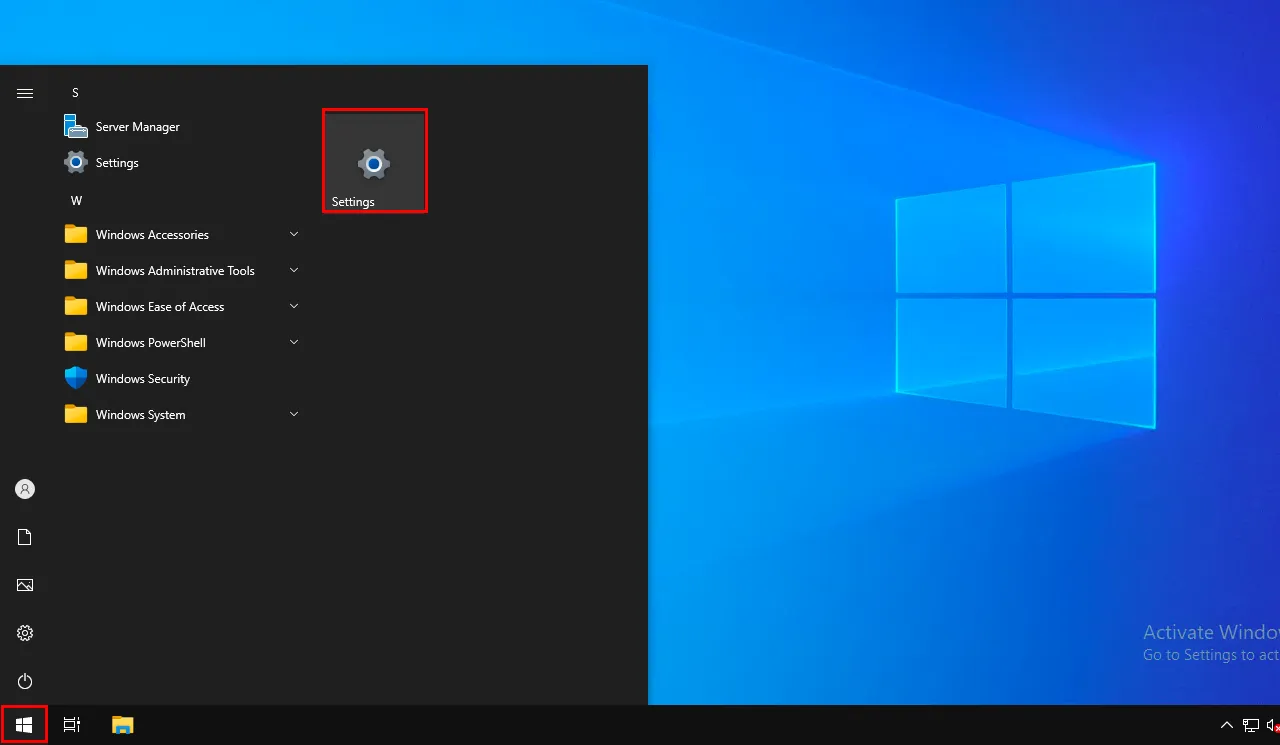Click the Settings gear in the left rail
This screenshot has width=1280, height=745.
click(25, 633)
